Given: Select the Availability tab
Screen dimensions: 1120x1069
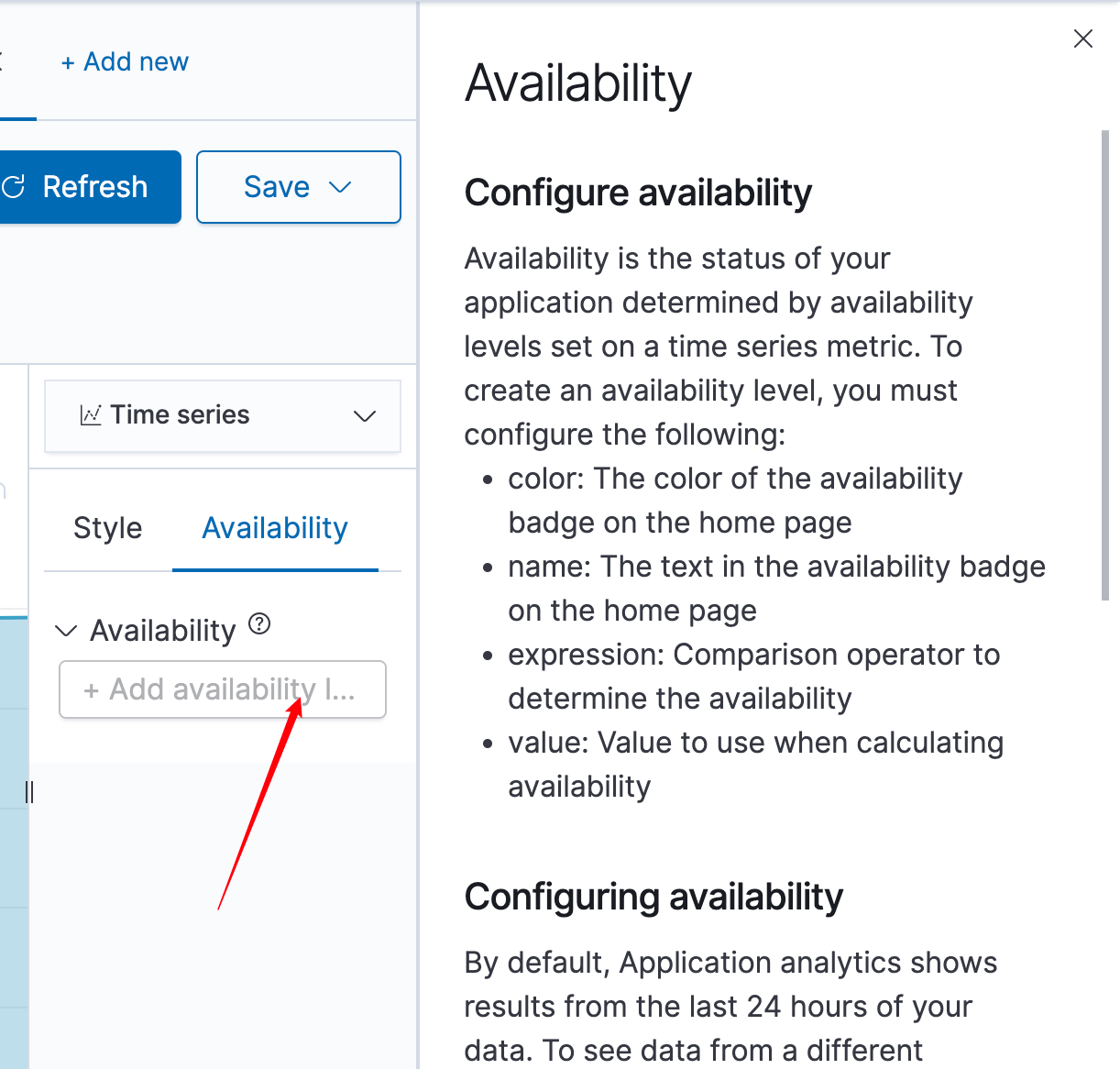Looking at the screenshot, I should click(274, 528).
